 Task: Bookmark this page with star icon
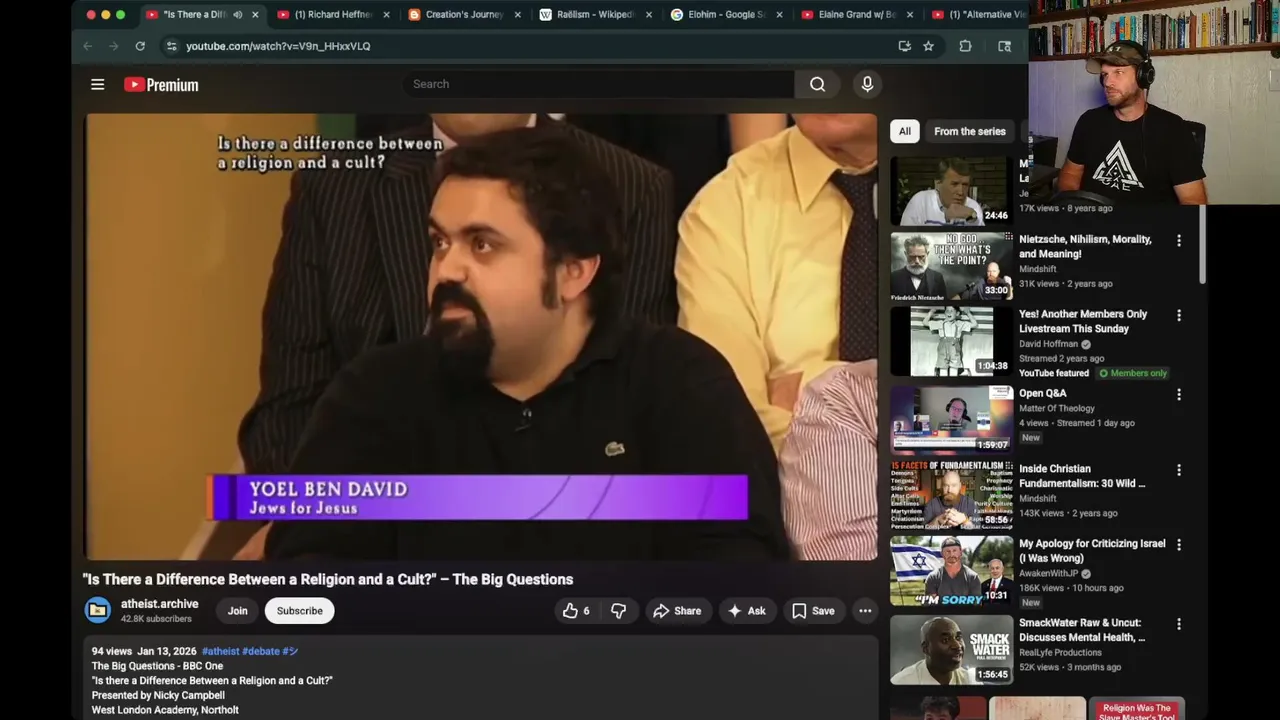[928, 46]
